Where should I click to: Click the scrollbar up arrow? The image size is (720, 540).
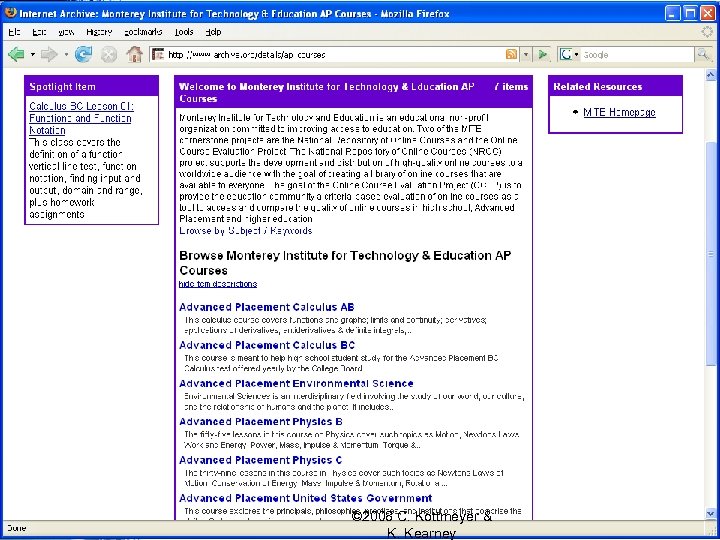pyautogui.click(x=710, y=74)
